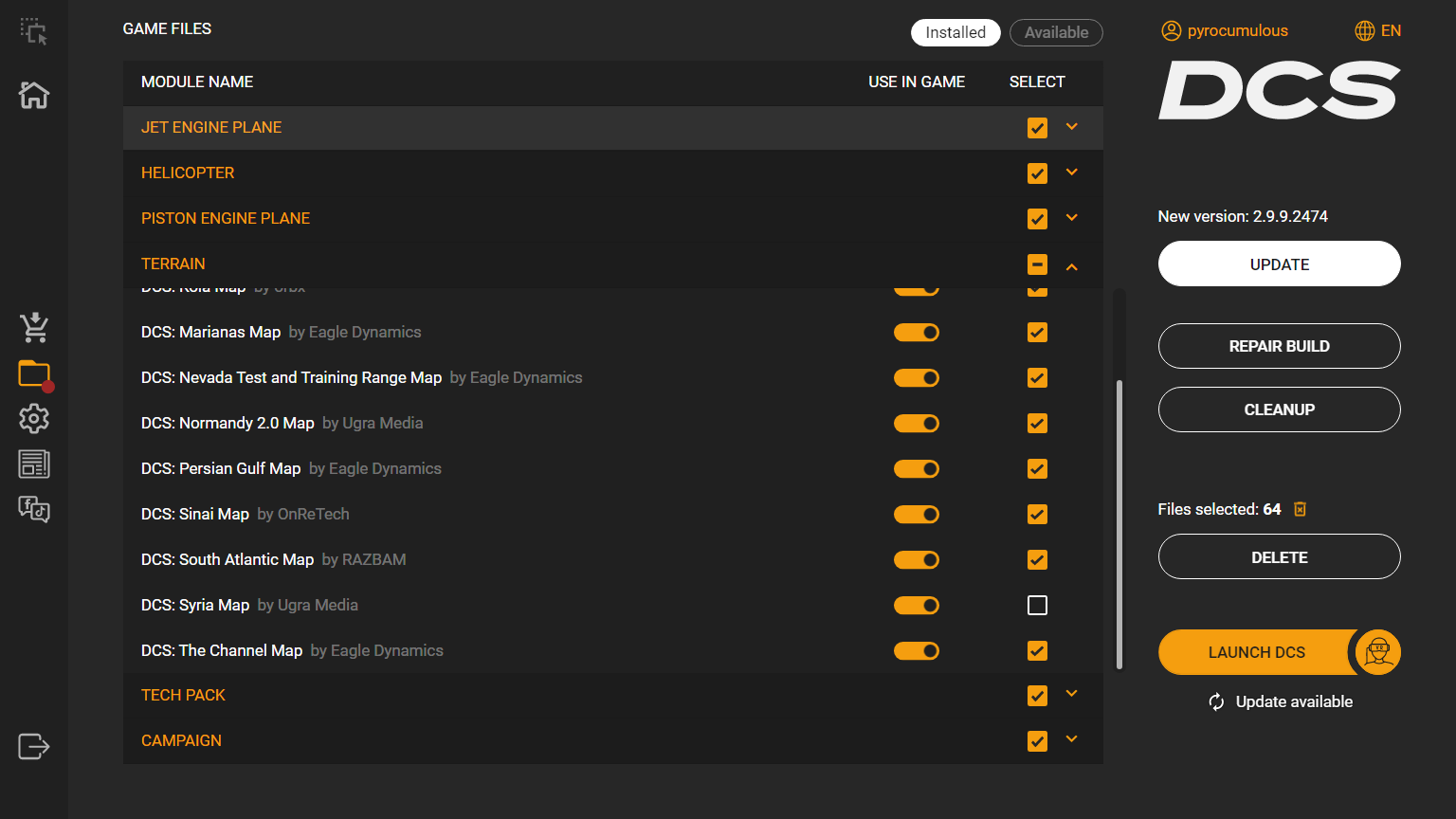Toggle Use in Game for Persian Gulf Map
The width and height of the screenshot is (1456, 819).
(917, 468)
